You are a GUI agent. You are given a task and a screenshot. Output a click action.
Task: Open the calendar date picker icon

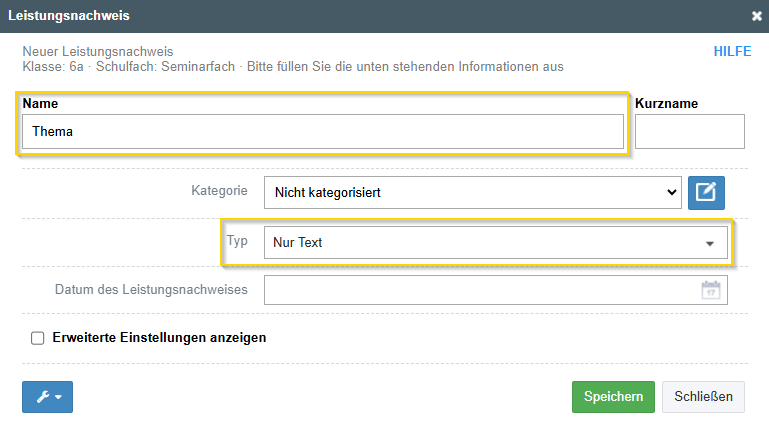coord(711,290)
